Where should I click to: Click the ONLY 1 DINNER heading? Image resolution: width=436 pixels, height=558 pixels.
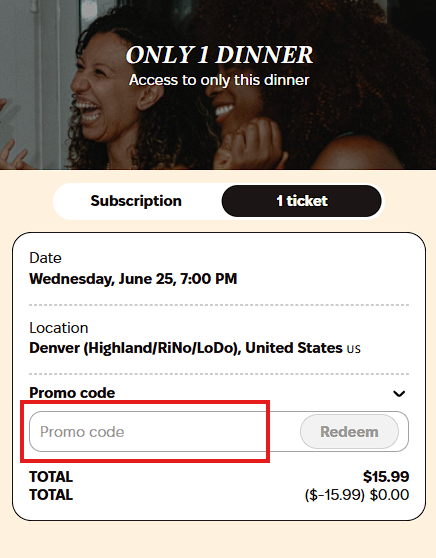point(219,55)
